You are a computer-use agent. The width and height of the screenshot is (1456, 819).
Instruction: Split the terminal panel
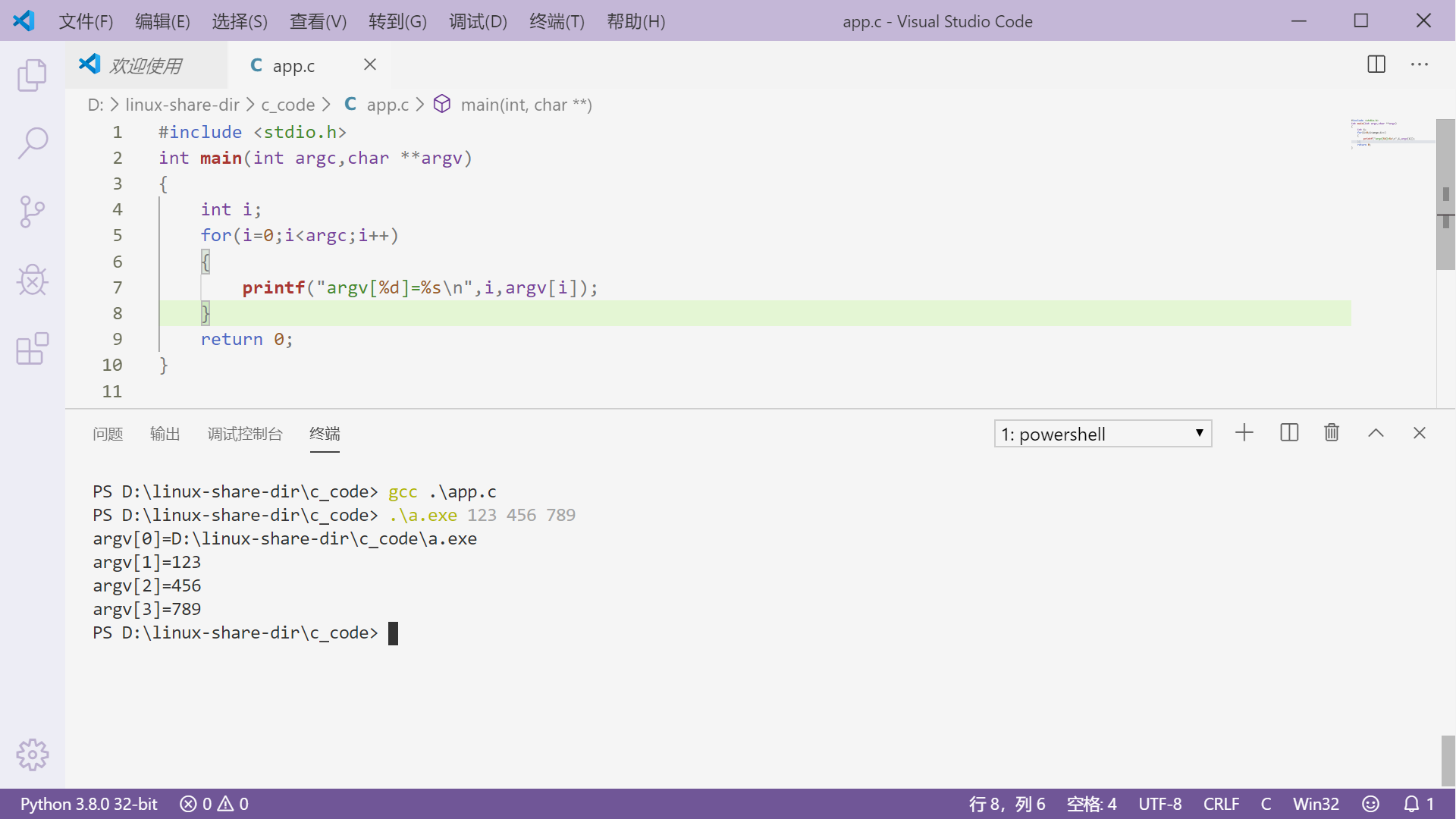1289,433
